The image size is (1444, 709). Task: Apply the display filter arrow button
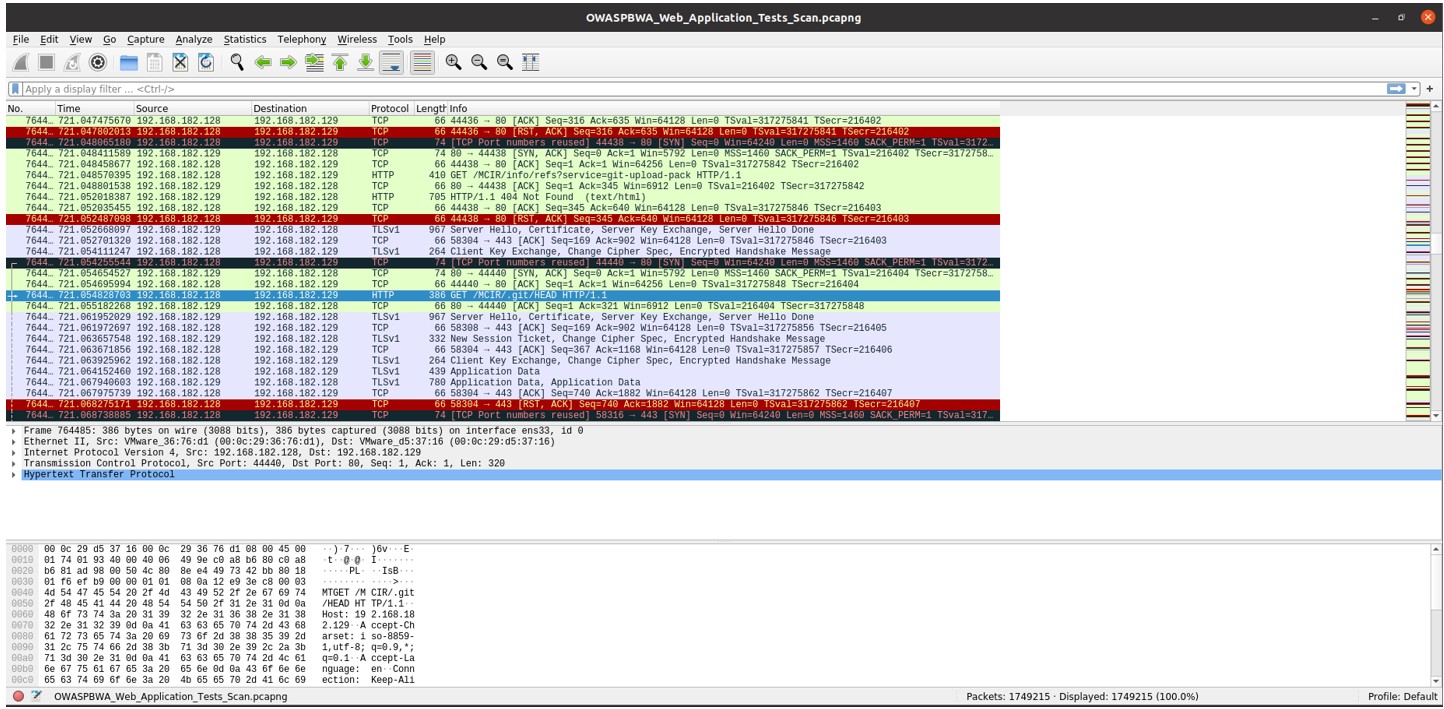1396,89
